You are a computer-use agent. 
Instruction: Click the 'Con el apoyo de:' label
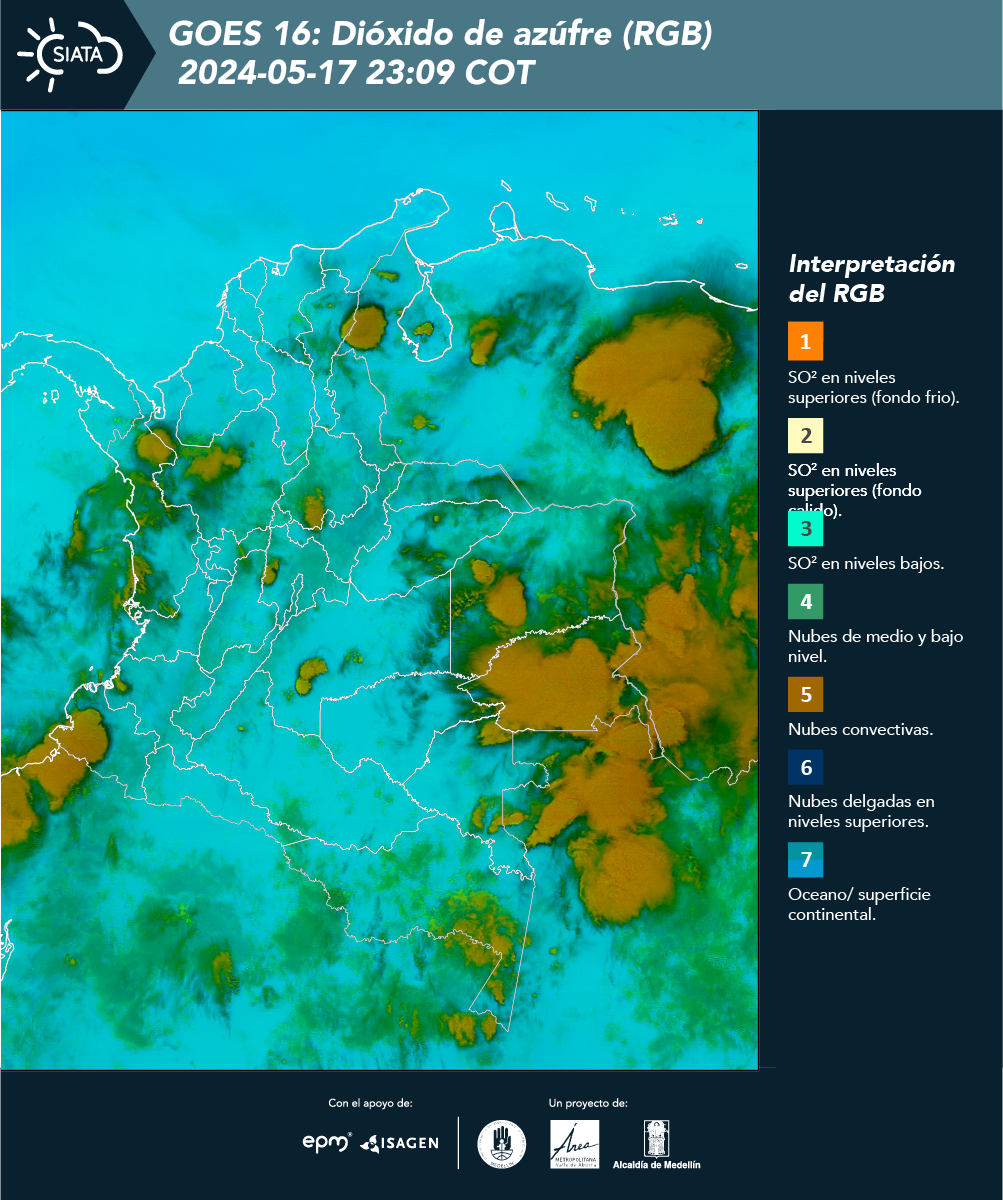click(x=370, y=1103)
